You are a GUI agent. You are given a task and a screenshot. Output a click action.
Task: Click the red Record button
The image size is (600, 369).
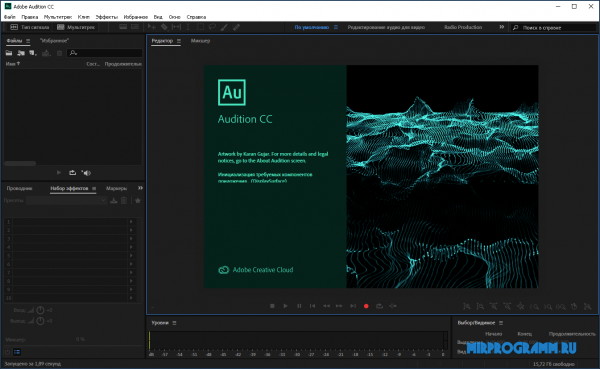(366, 306)
